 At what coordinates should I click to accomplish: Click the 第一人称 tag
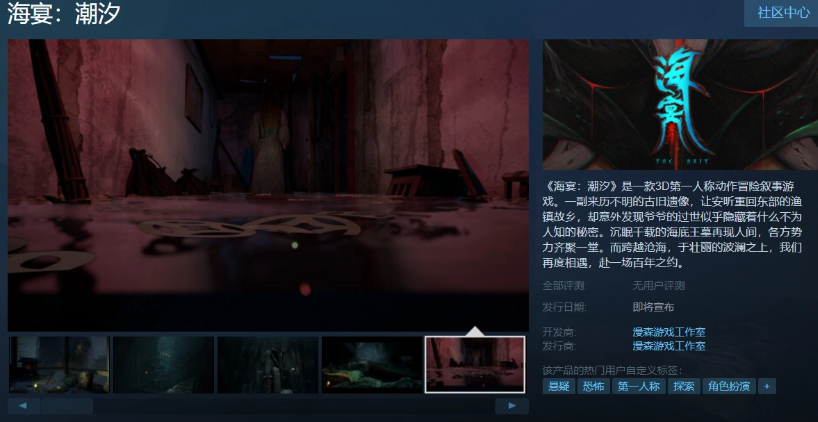(x=639, y=387)
